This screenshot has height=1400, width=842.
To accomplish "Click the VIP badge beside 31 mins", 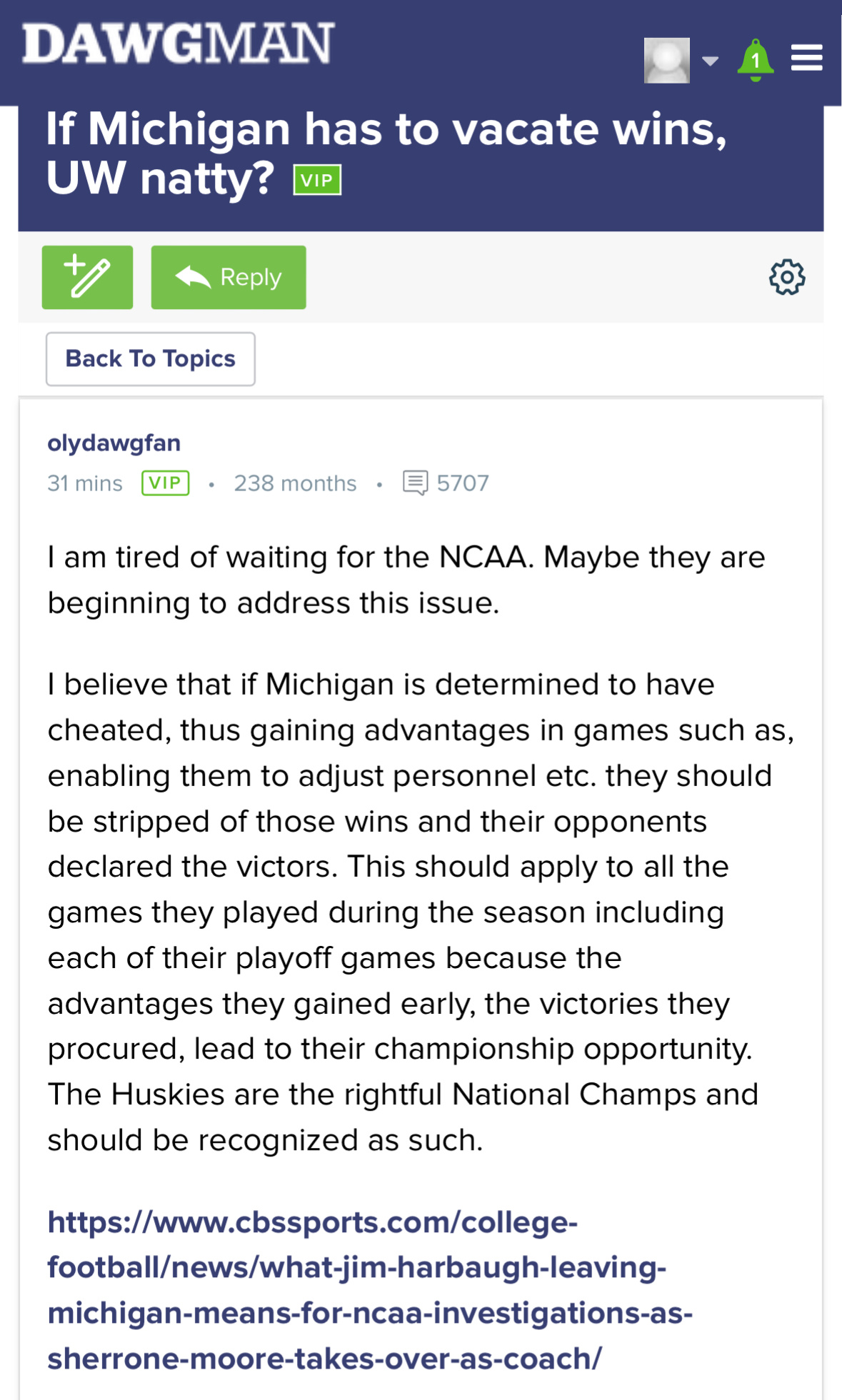I will pyautogui.click(x=165, y=483).
